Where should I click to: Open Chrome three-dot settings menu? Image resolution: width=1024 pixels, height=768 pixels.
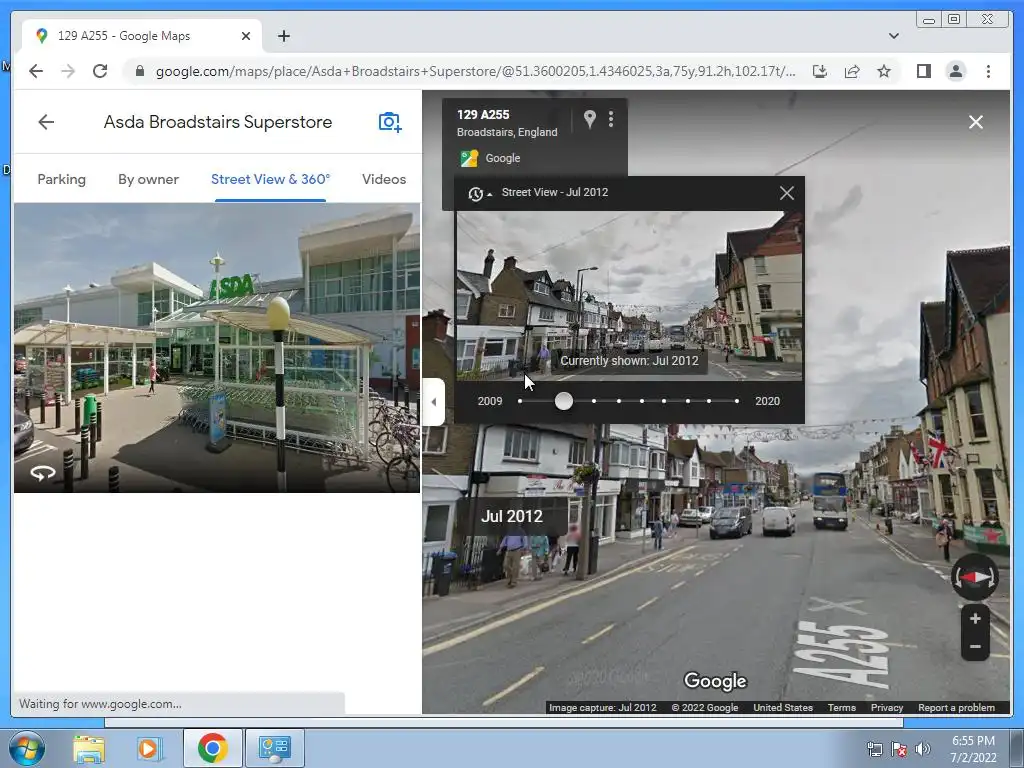click(988, 71)
